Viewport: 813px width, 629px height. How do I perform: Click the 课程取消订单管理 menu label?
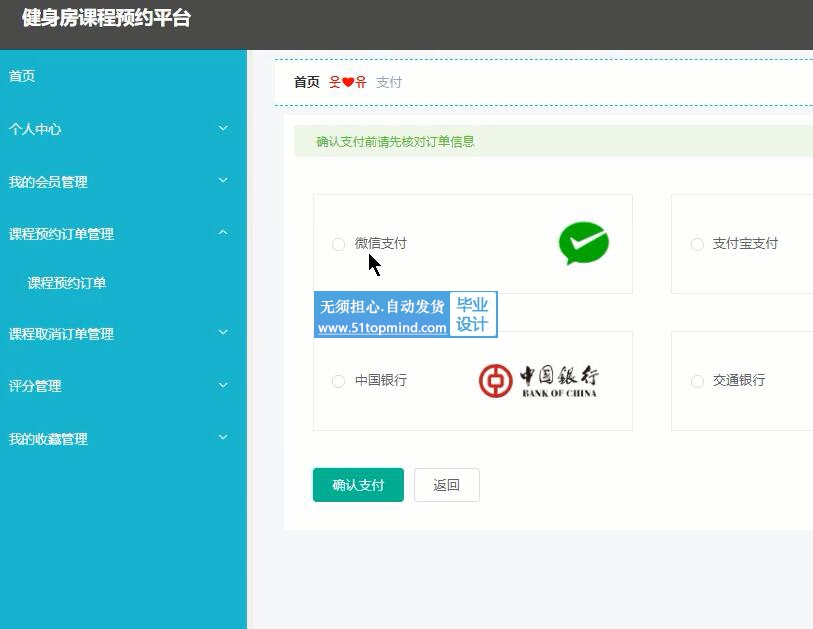point(61,334)
